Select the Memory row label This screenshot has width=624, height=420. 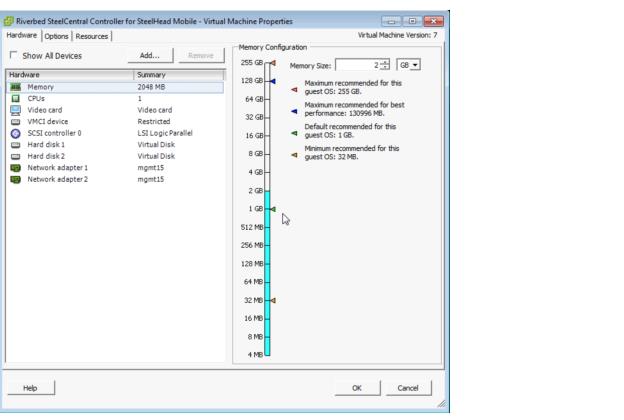pos(41,87)
